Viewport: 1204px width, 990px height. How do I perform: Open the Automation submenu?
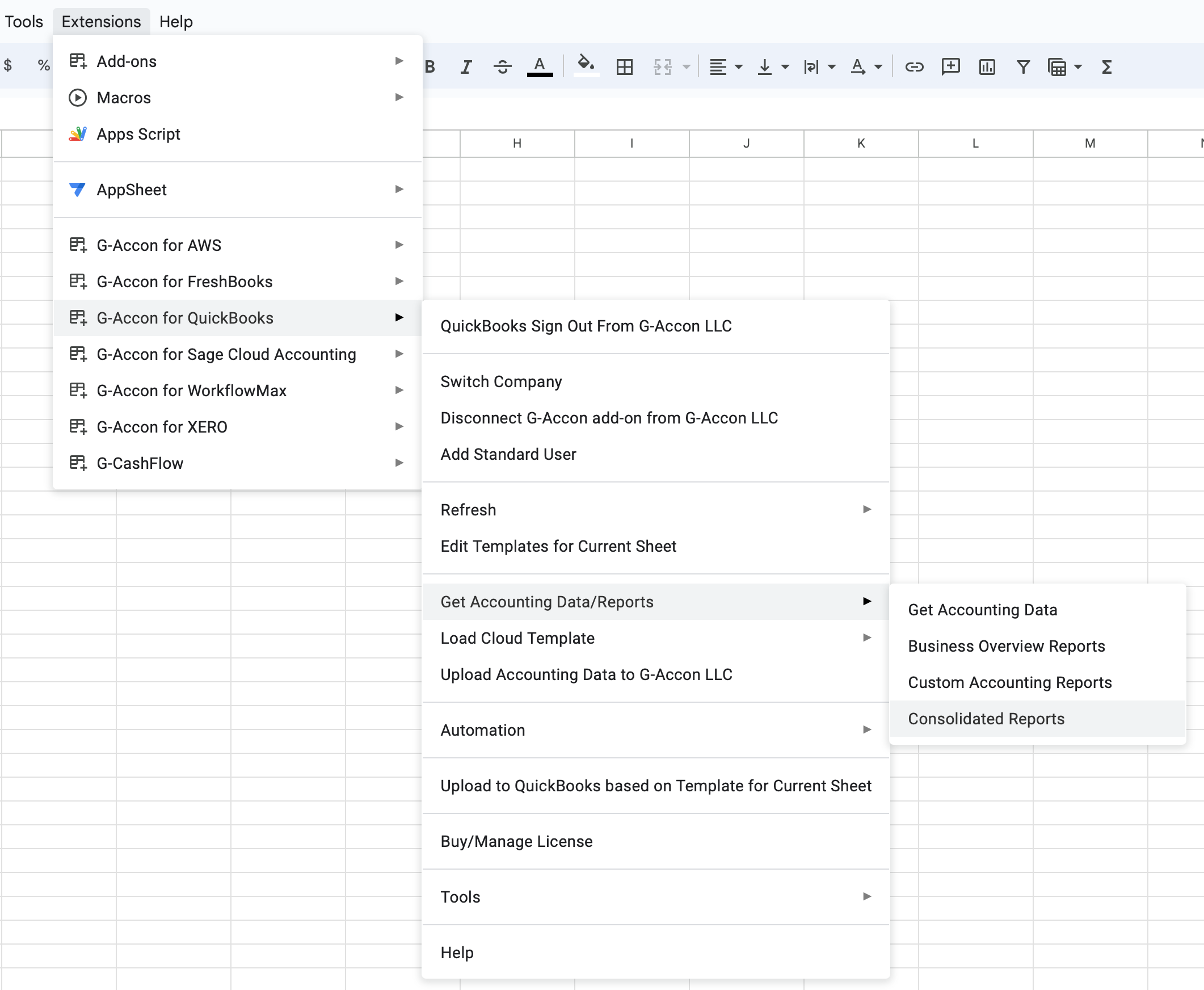coord(655,730)
